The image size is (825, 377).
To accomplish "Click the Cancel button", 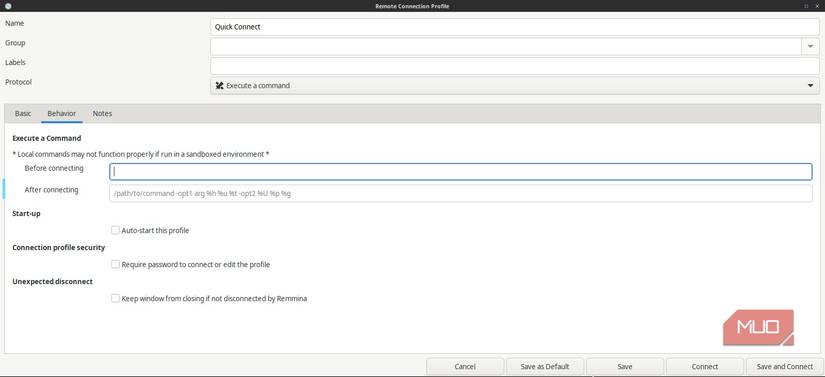I will [x=465, y=366].
